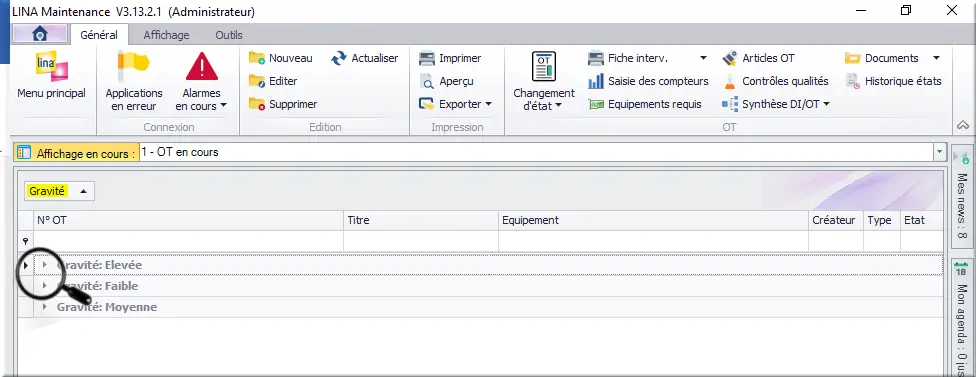Click the Changement d'état OT icon
This screenshot has height=377, width=976.
(x=543, y=67)
